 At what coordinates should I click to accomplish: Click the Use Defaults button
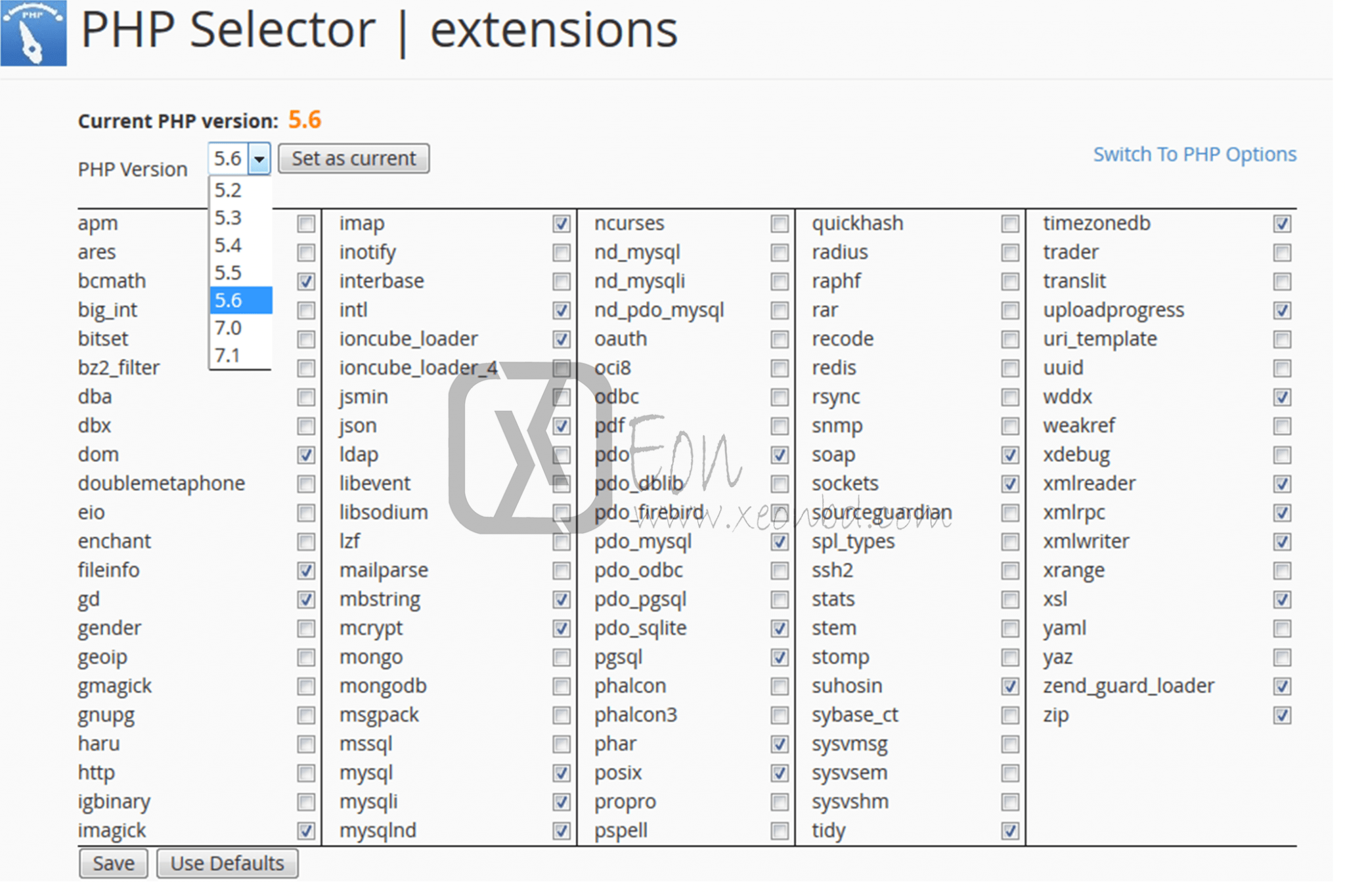point(227,863)
